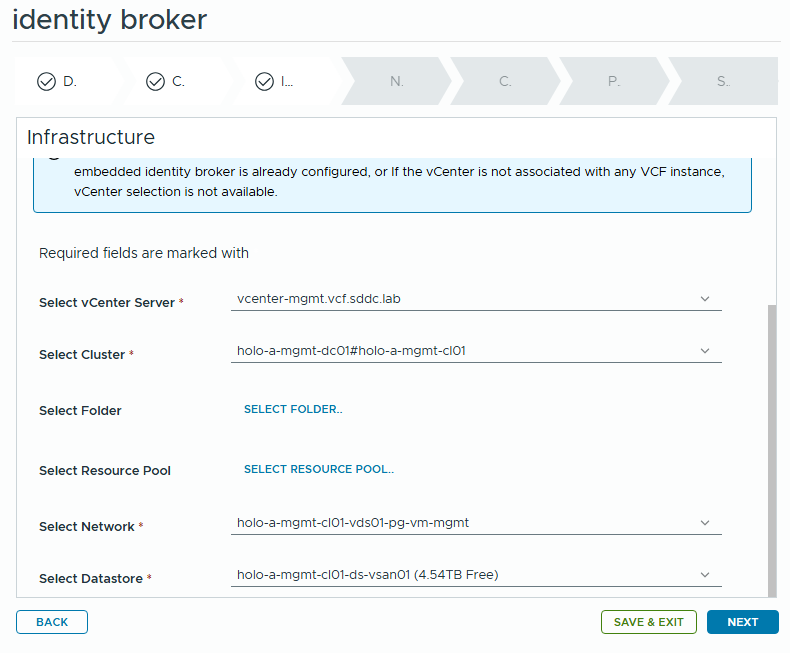Click the vertical scrollbar thumb
The height and width of the screenshot is (653, 790).
[x=771, y=450]
